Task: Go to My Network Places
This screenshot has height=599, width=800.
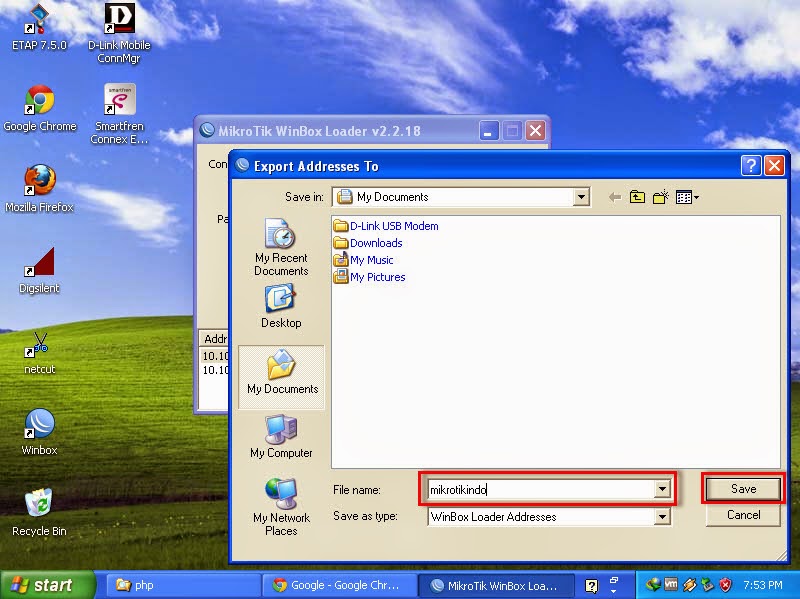Action: (x=281, y=507)
